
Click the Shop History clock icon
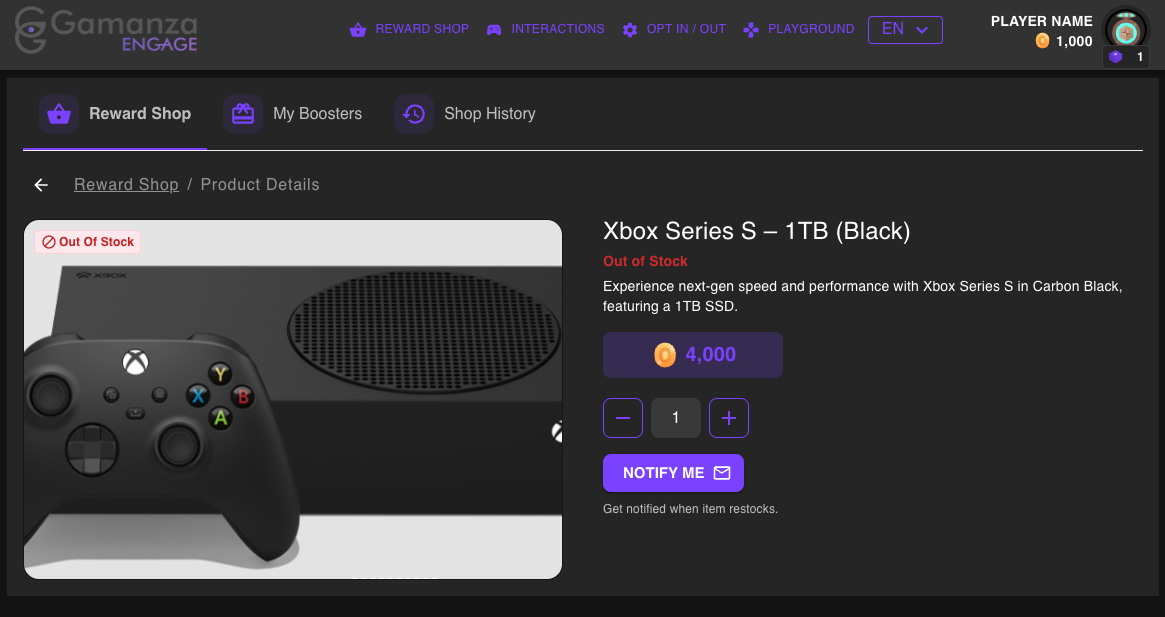[x=414, y=114]
